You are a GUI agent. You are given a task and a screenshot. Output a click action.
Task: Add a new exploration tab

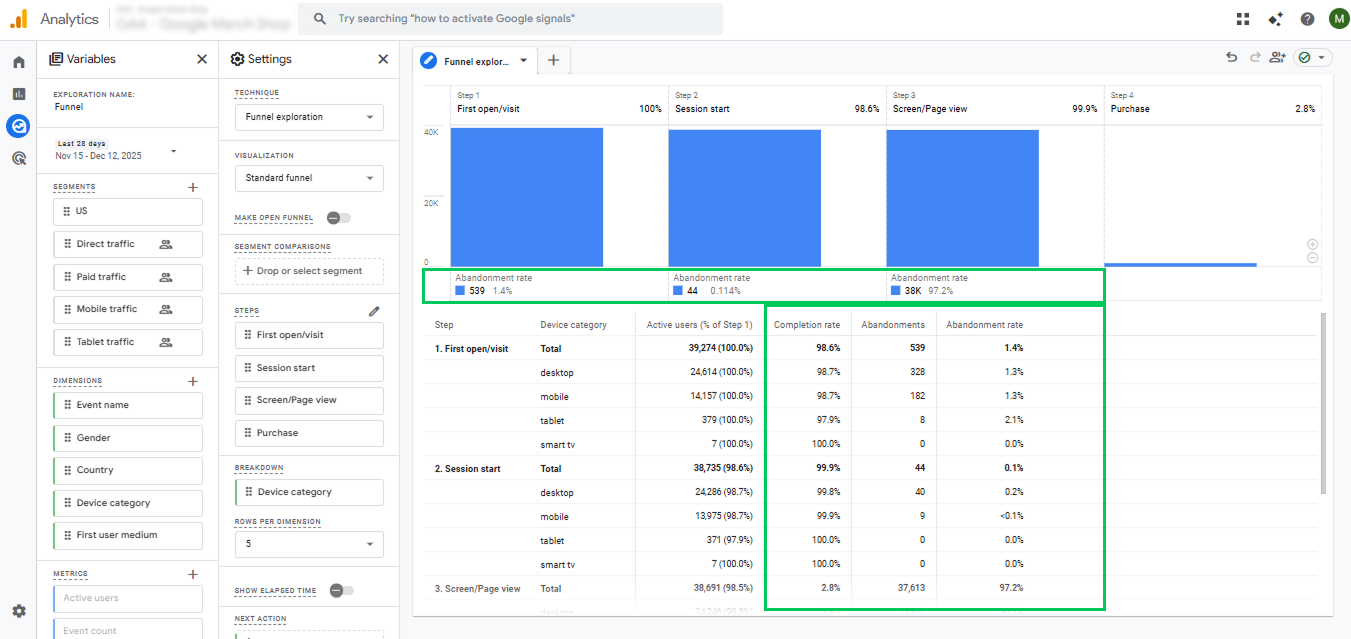553,61
